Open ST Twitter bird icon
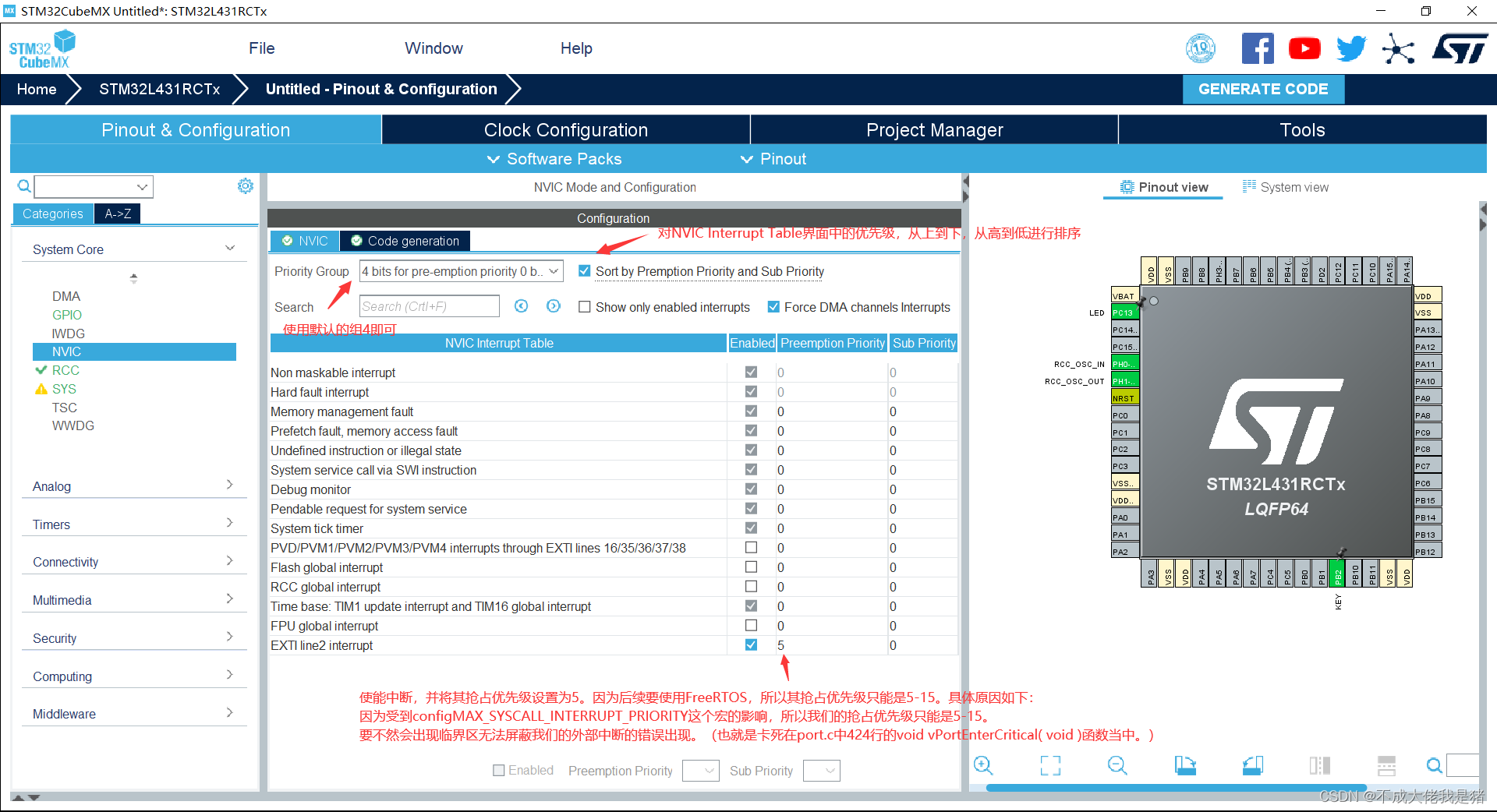Screen dimensions: 1497x812 (x=1351, y=48)
